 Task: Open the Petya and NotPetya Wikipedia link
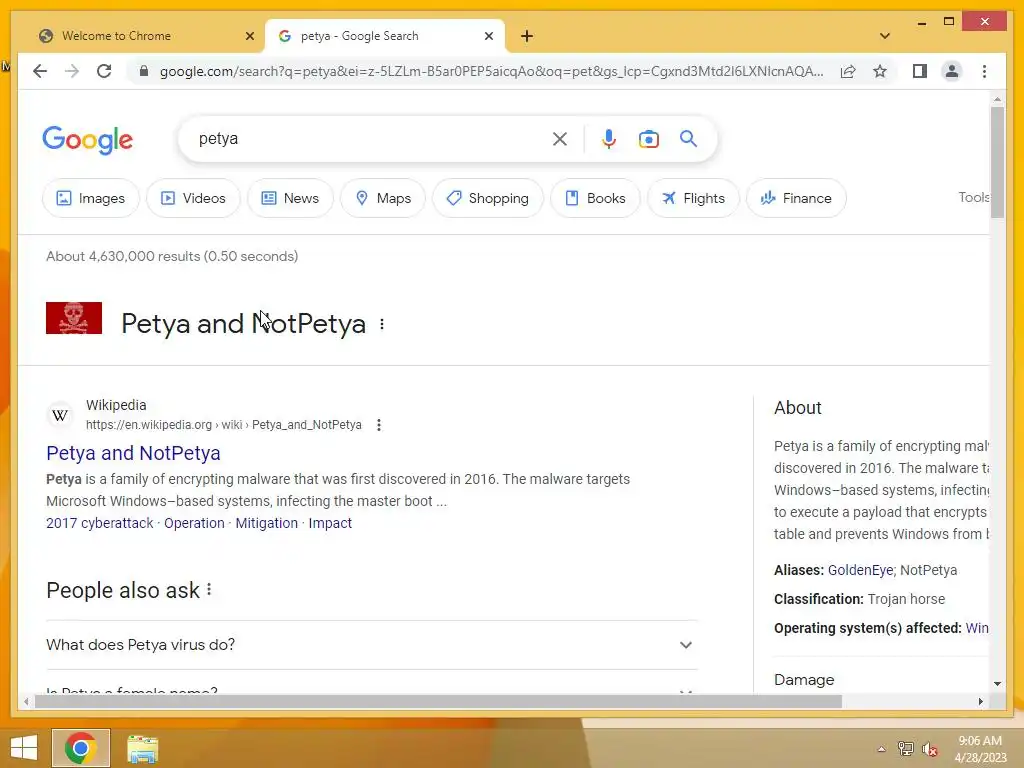133,453
